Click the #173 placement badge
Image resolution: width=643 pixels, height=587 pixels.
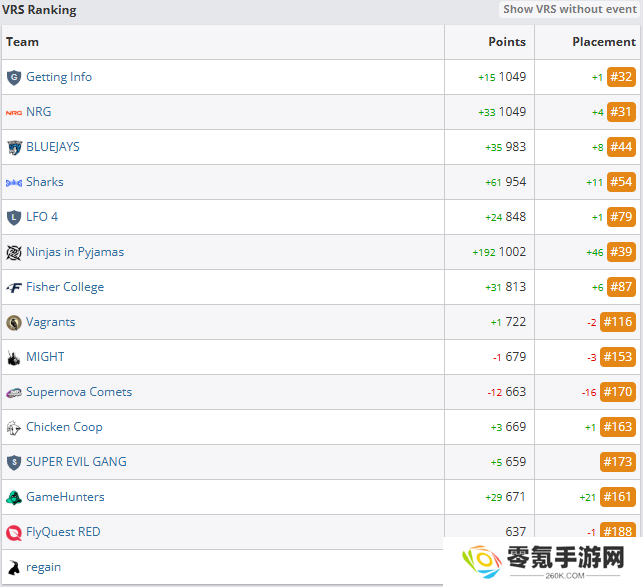[618, 462]
